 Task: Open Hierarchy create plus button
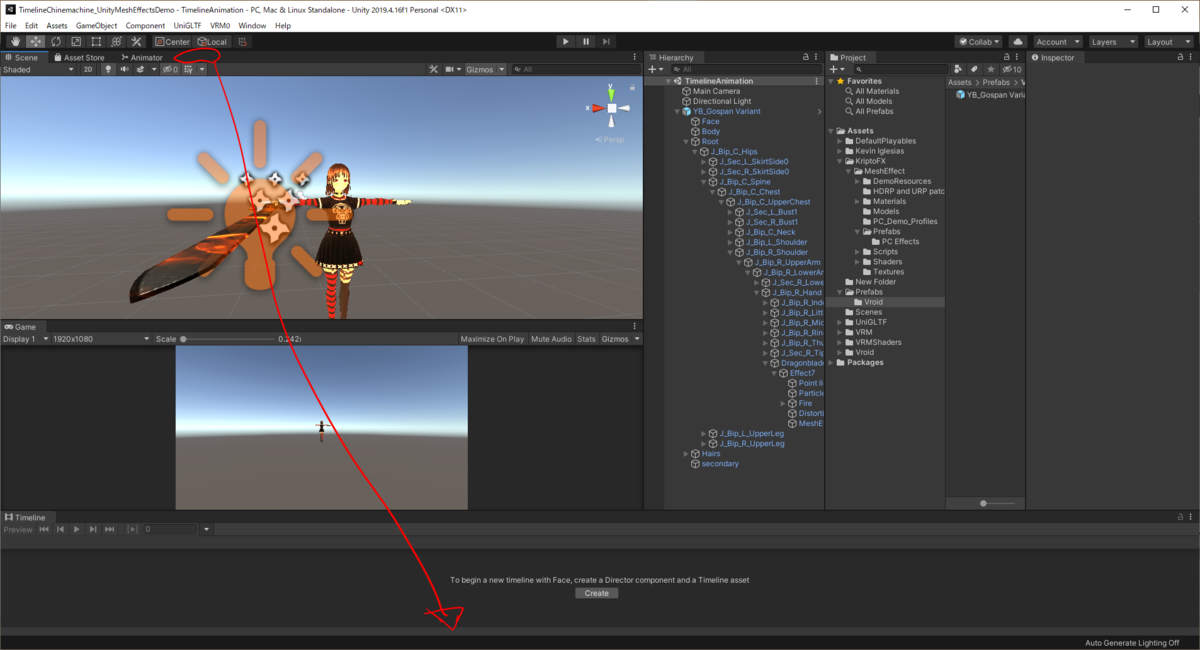tap(654, 69)
